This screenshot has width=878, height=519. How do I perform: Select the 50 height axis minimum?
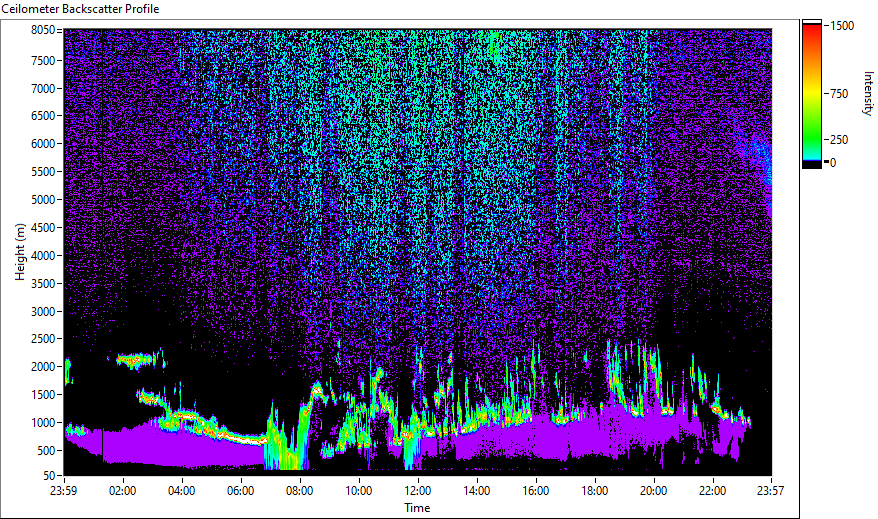pos(49,475)
